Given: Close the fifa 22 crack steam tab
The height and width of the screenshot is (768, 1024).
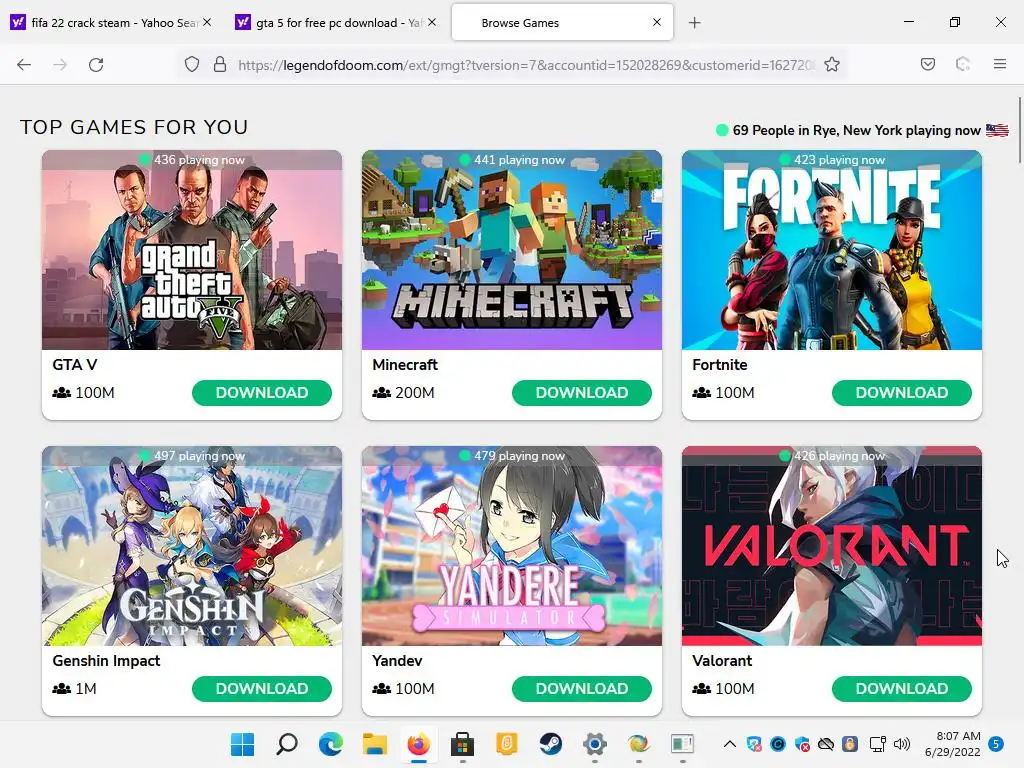Looking at the screenshot, I should pyautogui.click(x=207, y=22).
